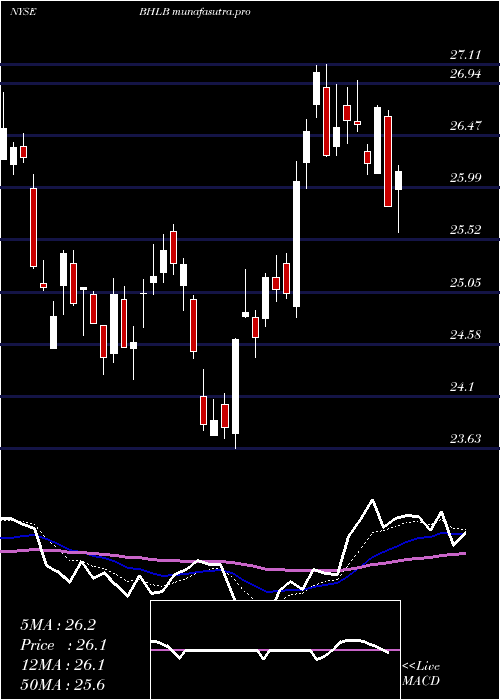Viewport: 500px width, 700px height.
Task: Click the 26.47 price level label
Action: (465, 125)
